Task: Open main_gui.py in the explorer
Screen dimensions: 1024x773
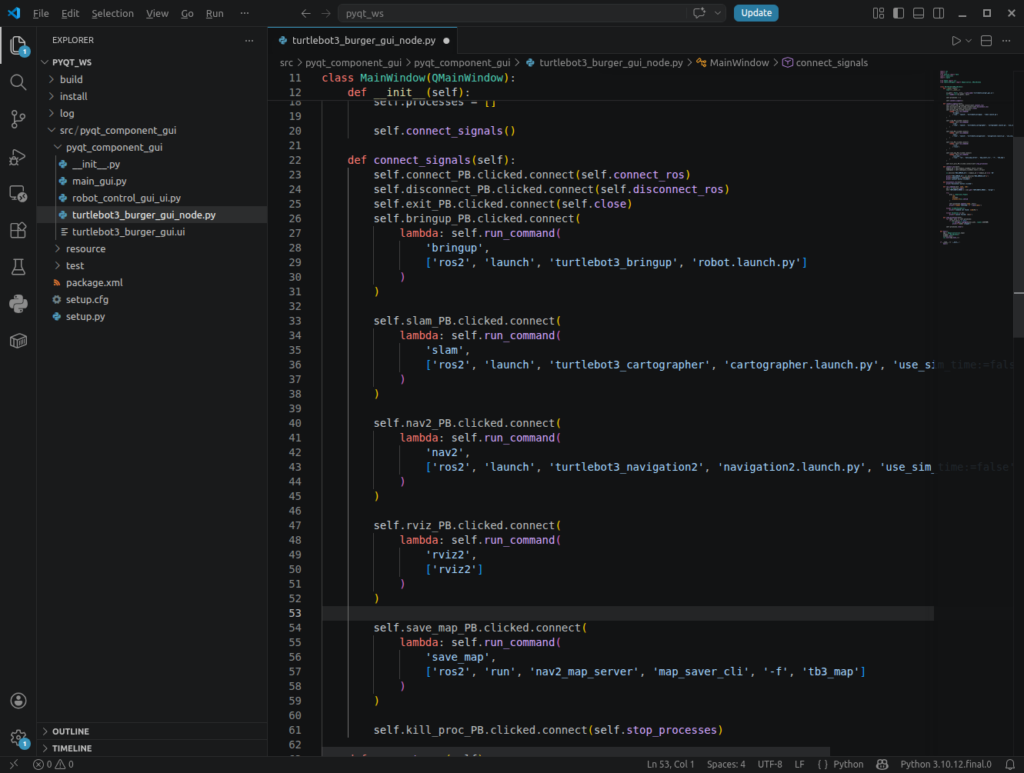Action: tap(153, 181)
